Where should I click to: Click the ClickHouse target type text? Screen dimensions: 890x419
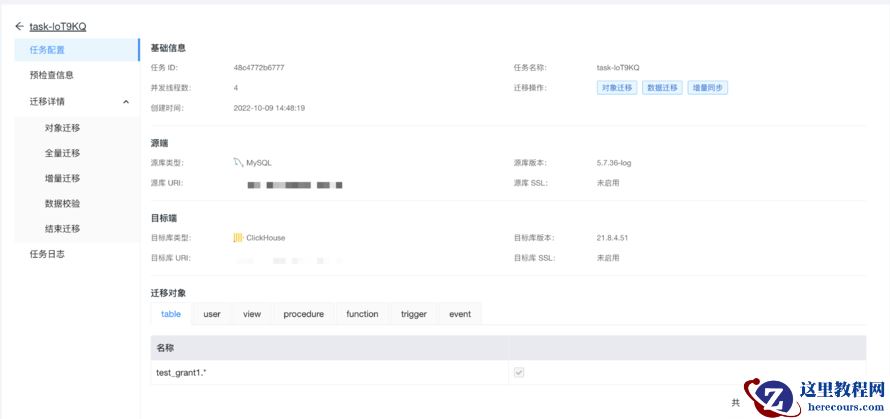(266, 238)
